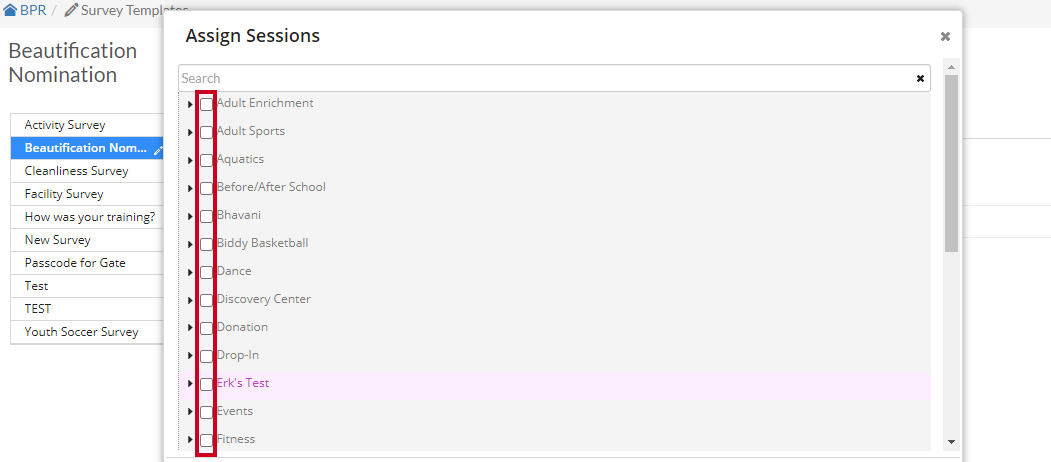Click the vertical scrollbar thumb in dialog

tap(951, 164)
